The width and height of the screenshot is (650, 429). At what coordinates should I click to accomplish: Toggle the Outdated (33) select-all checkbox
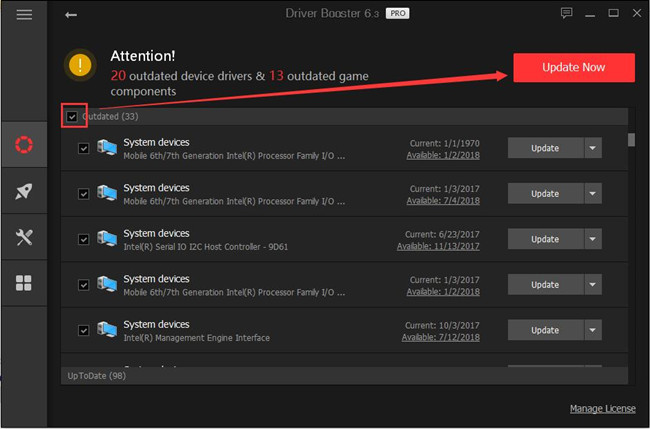coord(72,117)
